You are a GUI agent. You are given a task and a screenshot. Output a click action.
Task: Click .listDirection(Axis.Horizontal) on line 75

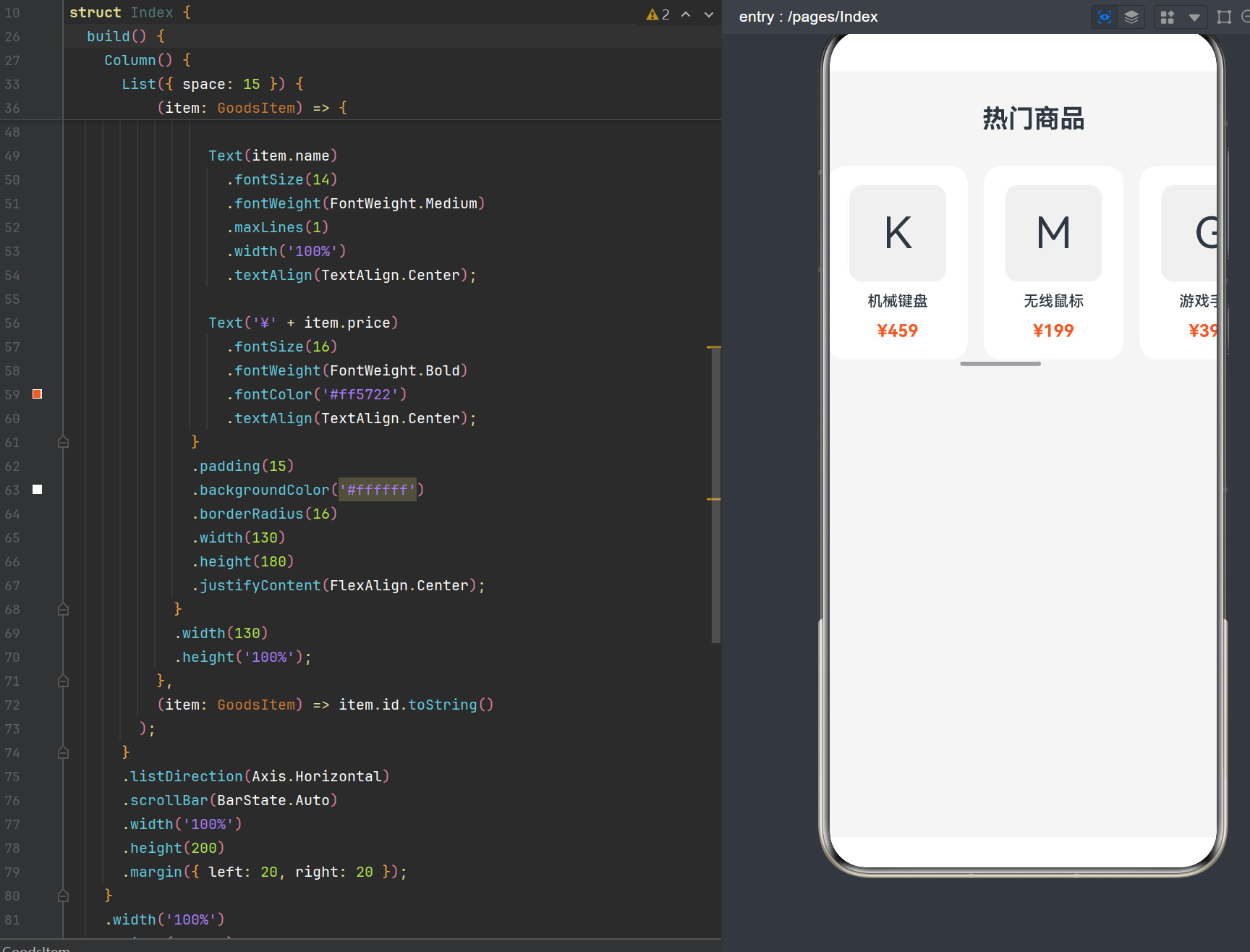point(256,776)
